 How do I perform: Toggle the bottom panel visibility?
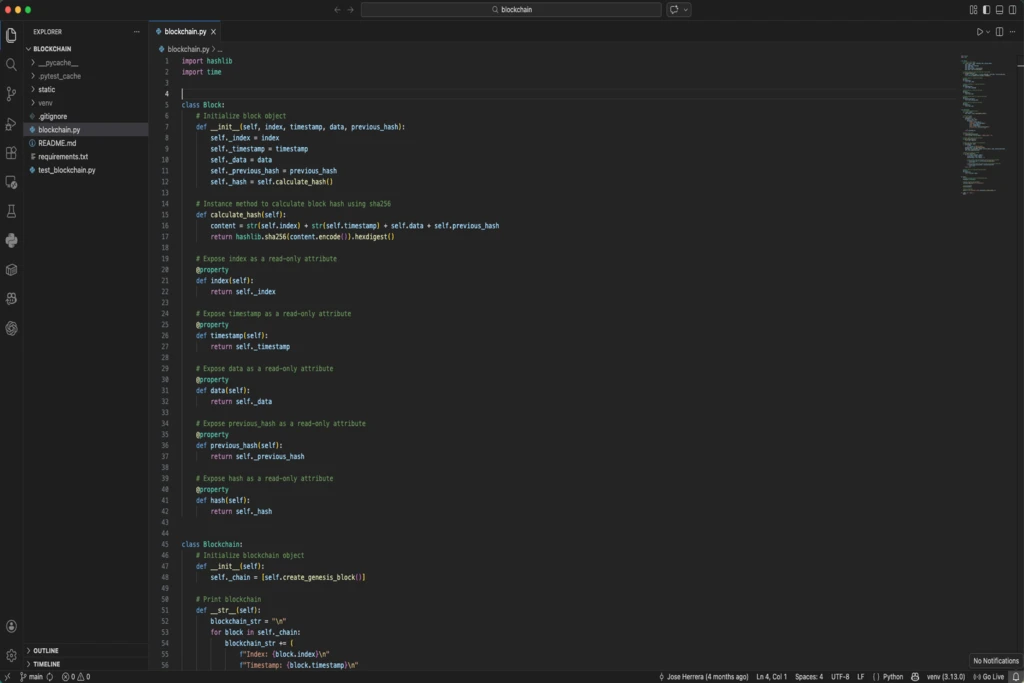pyautogui.click(x=999, y=9)
